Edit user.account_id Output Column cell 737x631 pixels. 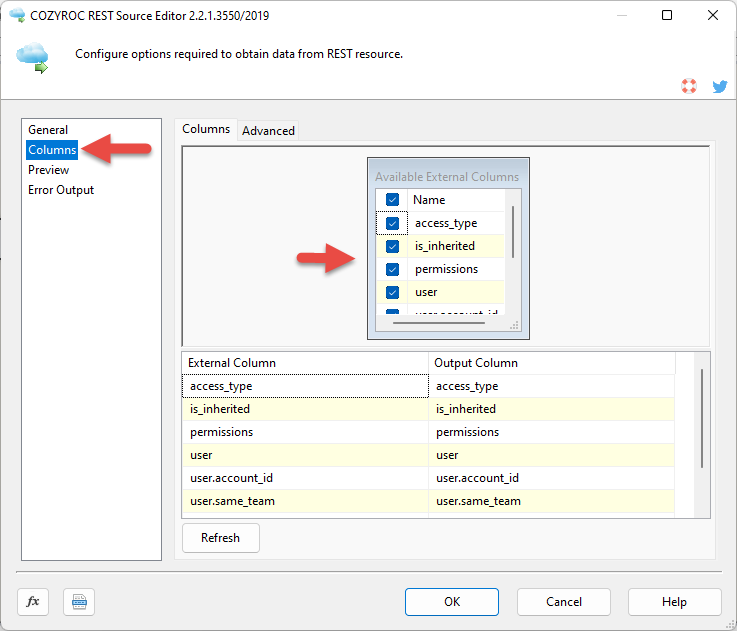(x=552, y=478)
